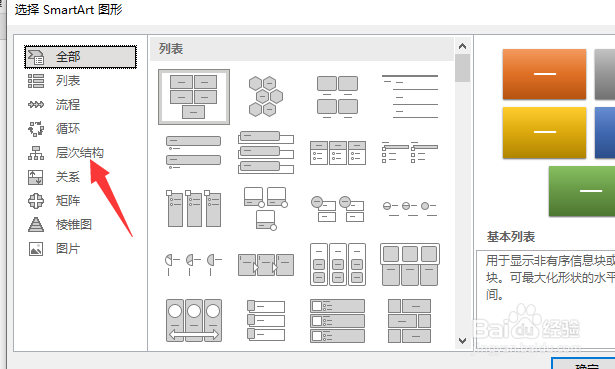Click the 列表 section header in gallery

pos(302,49)
